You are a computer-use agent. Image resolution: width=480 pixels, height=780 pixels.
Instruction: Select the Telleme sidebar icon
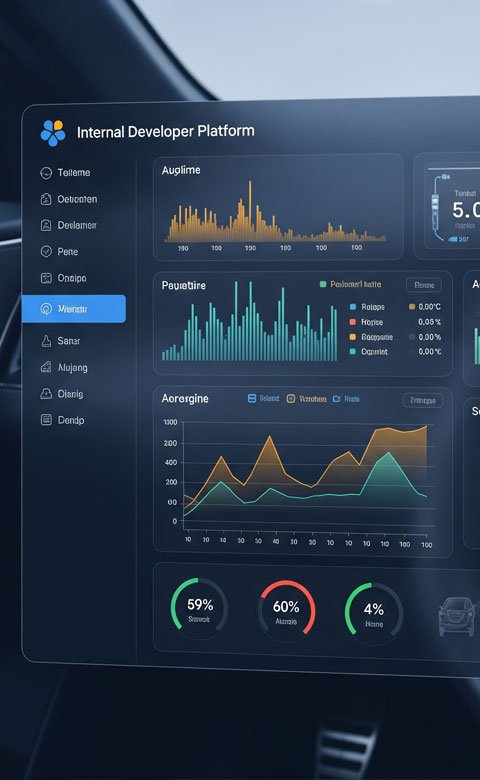point(46,173)
